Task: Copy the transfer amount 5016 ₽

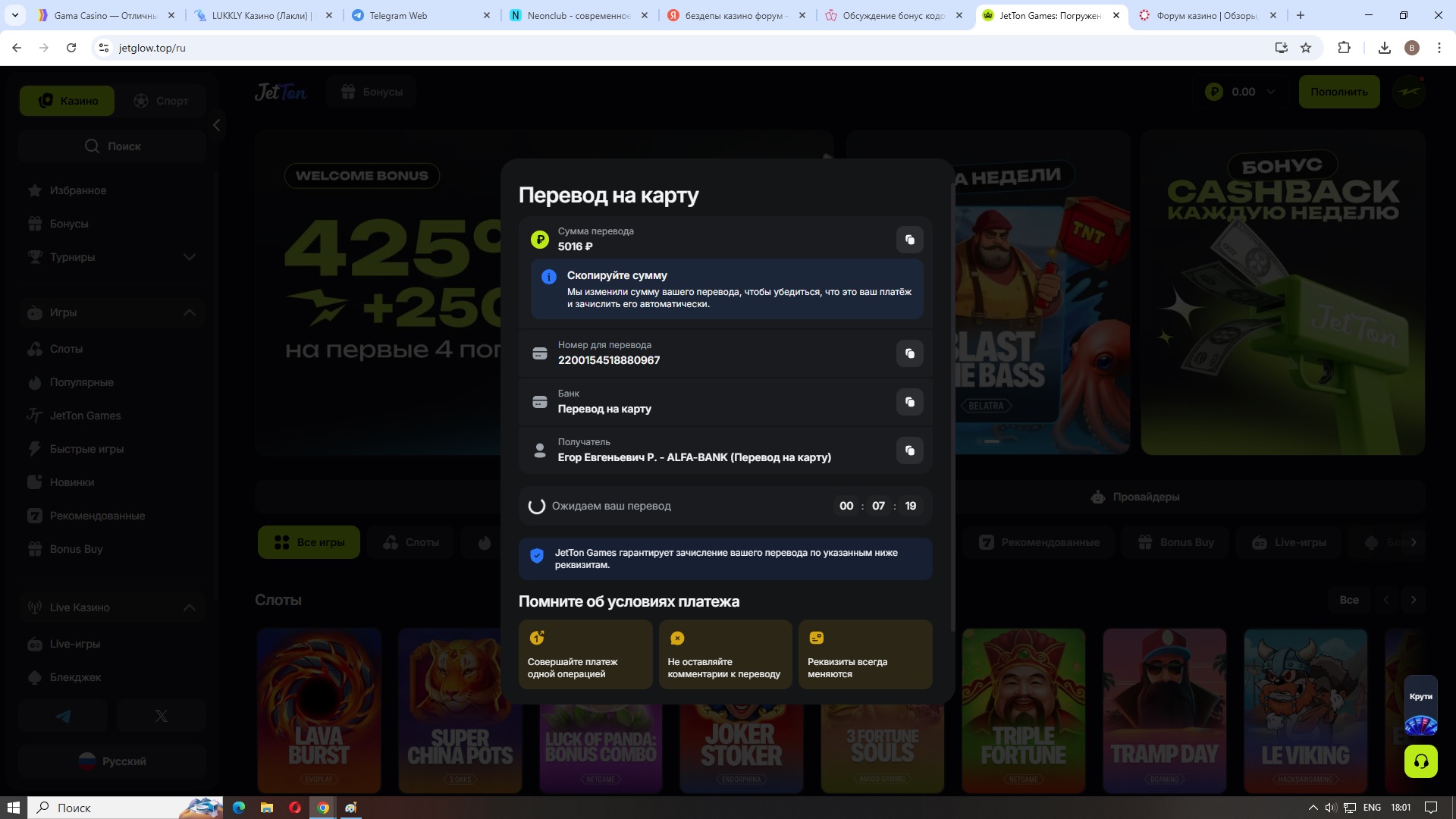Action: click(x=909, y=240)
